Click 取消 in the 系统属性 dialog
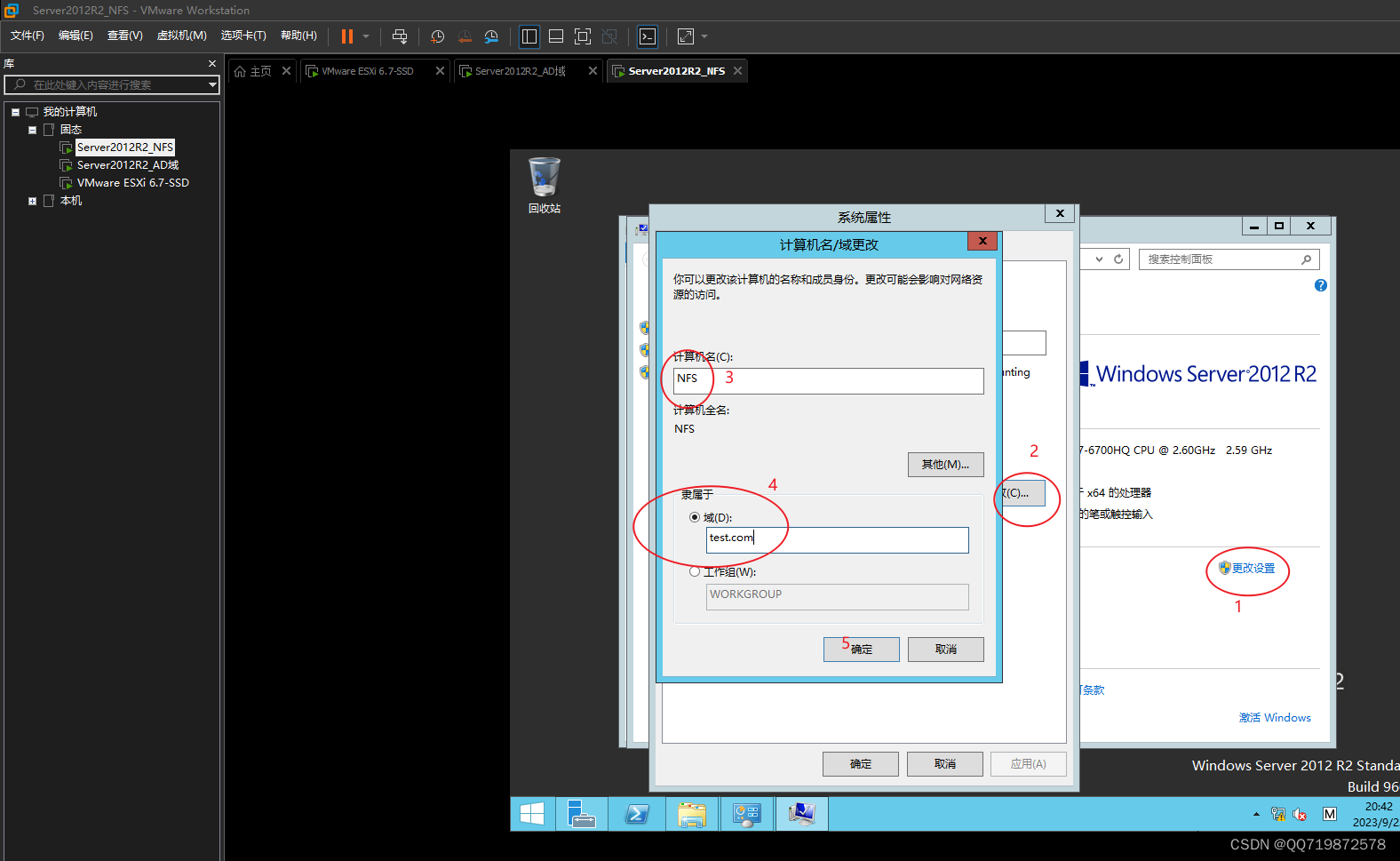 (944, 764)
